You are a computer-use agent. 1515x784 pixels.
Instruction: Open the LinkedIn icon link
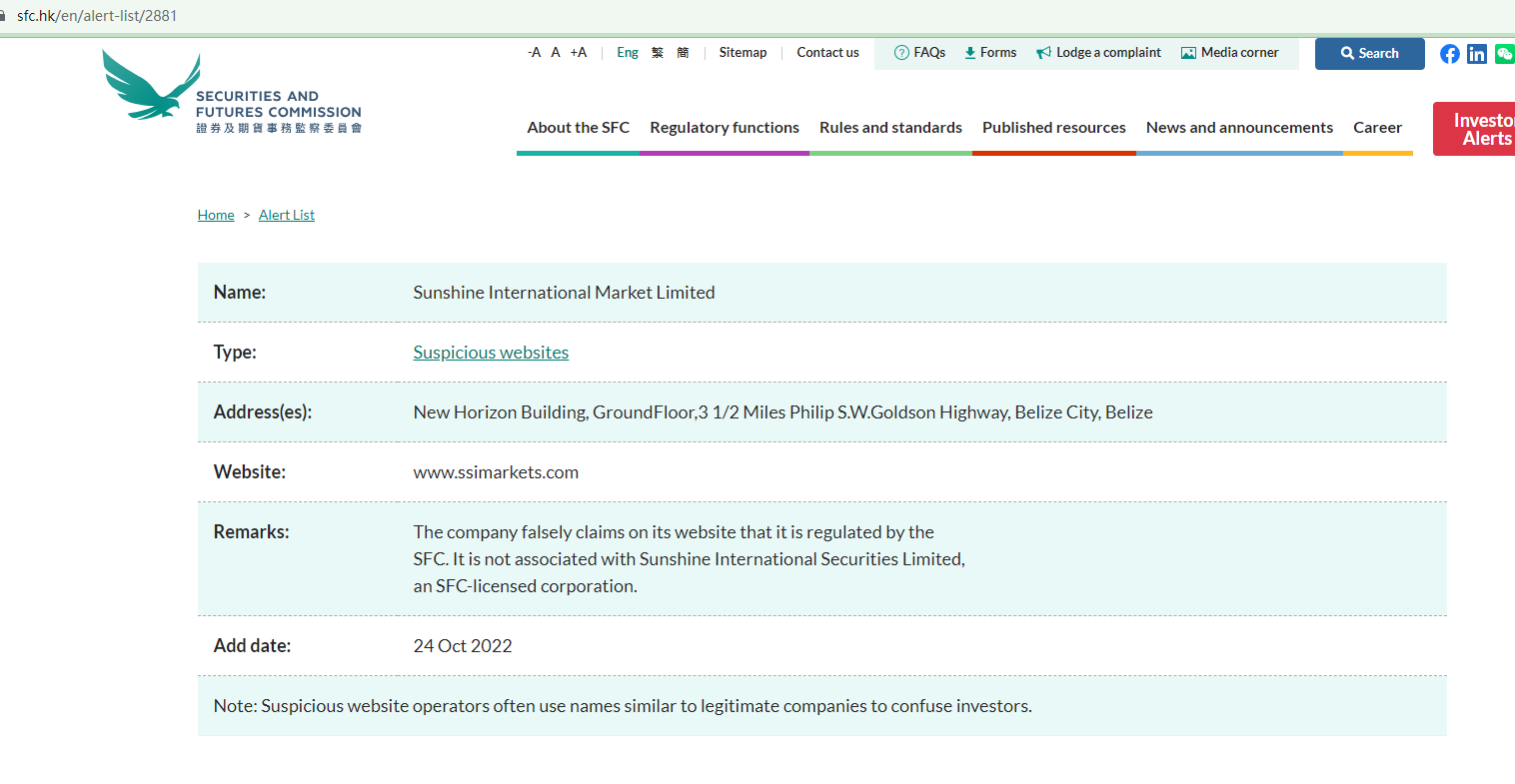click(x=1477, y=54)
